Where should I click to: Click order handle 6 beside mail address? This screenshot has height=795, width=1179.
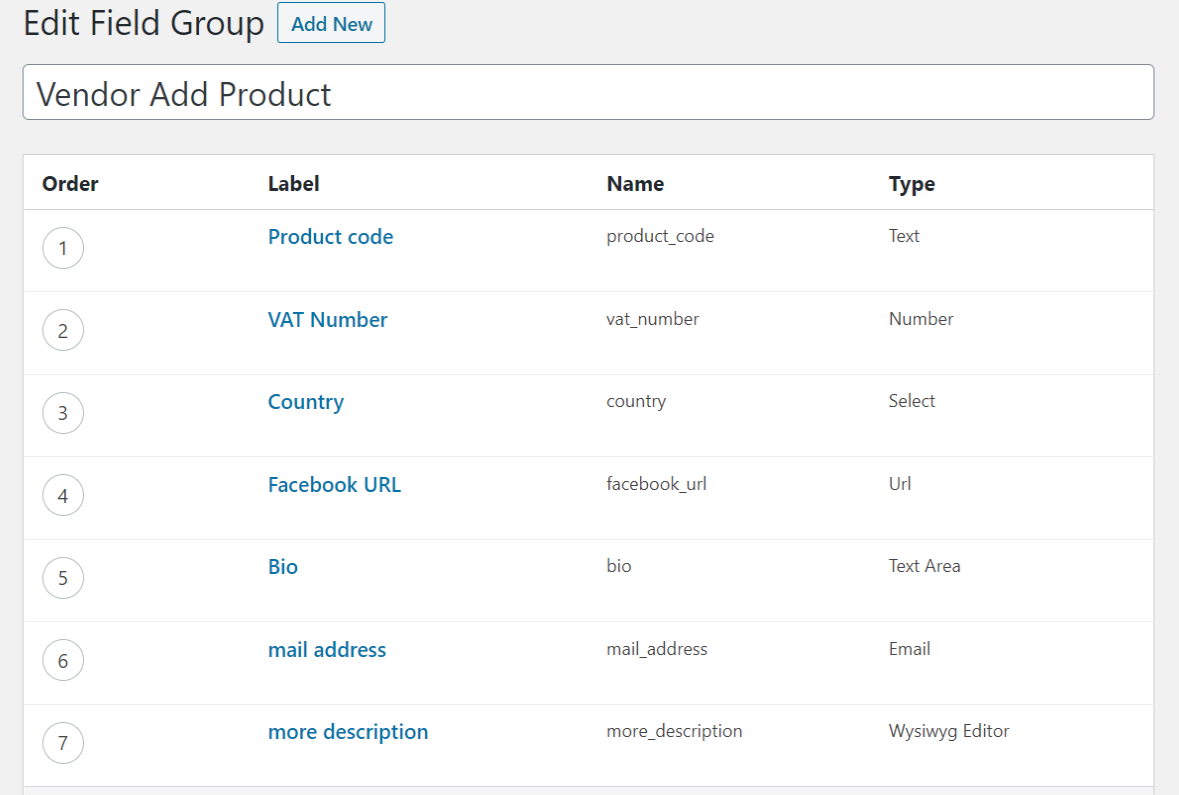[x=63, y=660]
